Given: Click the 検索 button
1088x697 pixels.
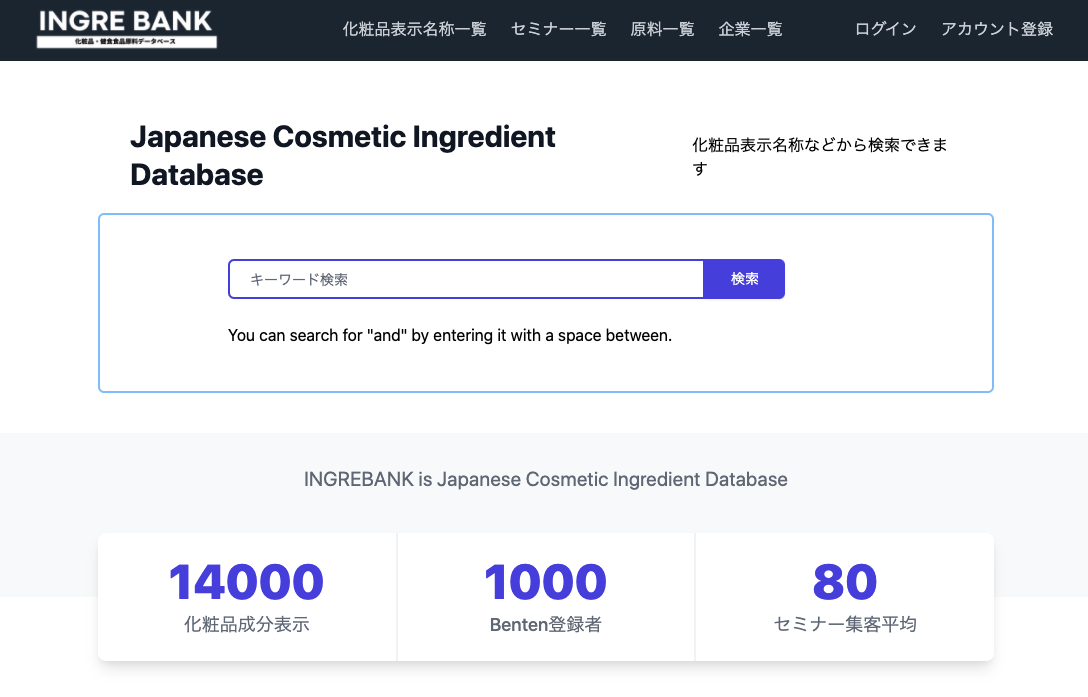Looking at the screenshot, I should [x=744, y=279].
